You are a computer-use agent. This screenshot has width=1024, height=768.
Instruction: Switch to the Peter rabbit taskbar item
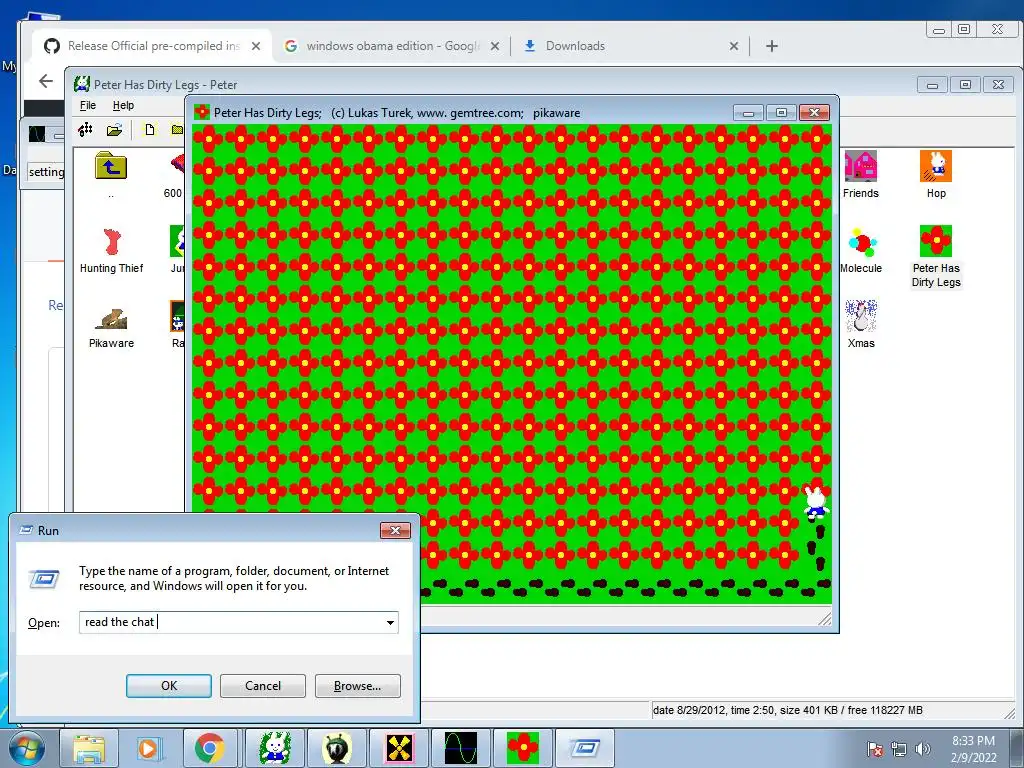click(x=274, y=748)
